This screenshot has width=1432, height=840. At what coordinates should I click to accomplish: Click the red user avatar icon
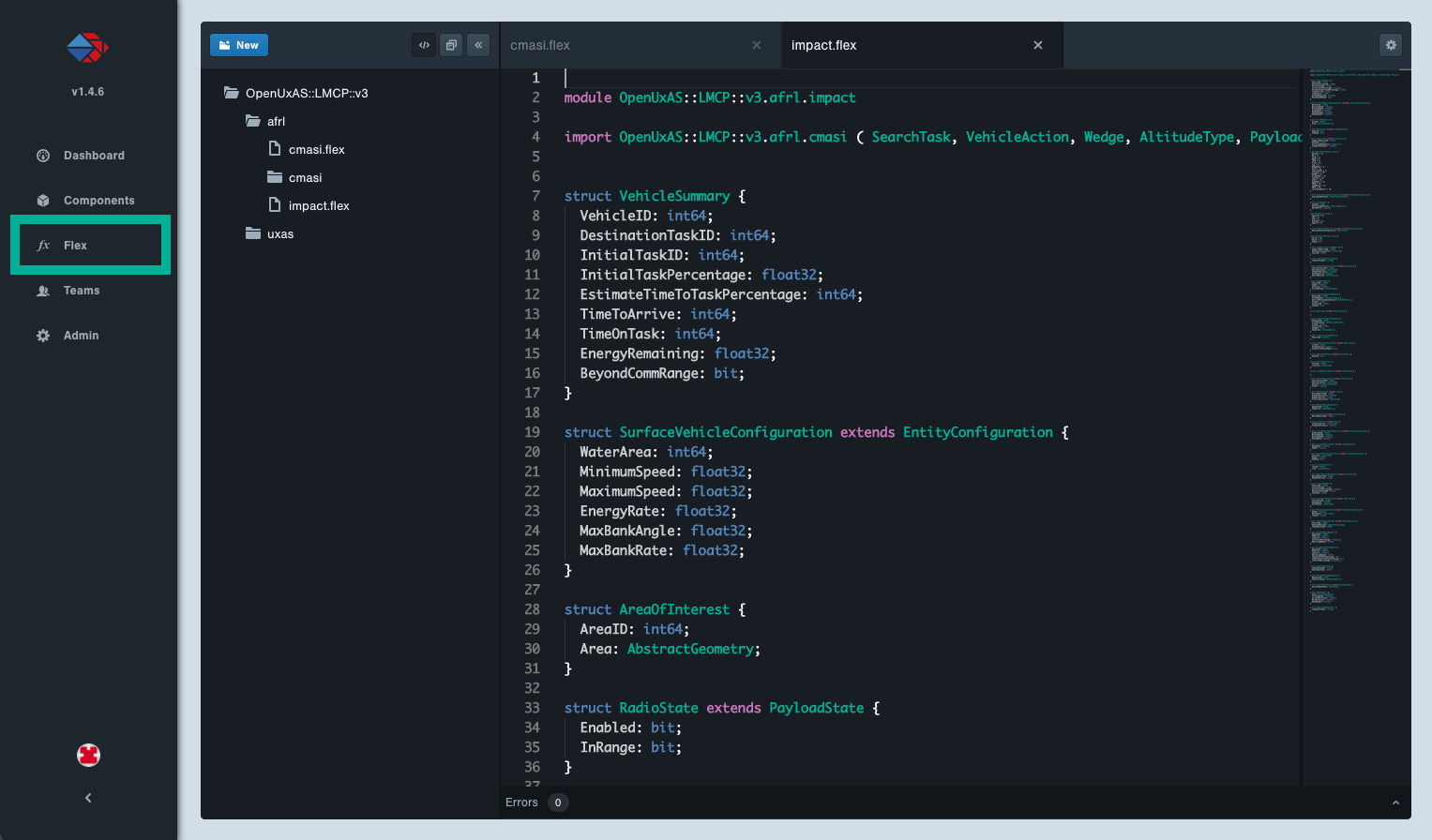(x=88, y=755)
